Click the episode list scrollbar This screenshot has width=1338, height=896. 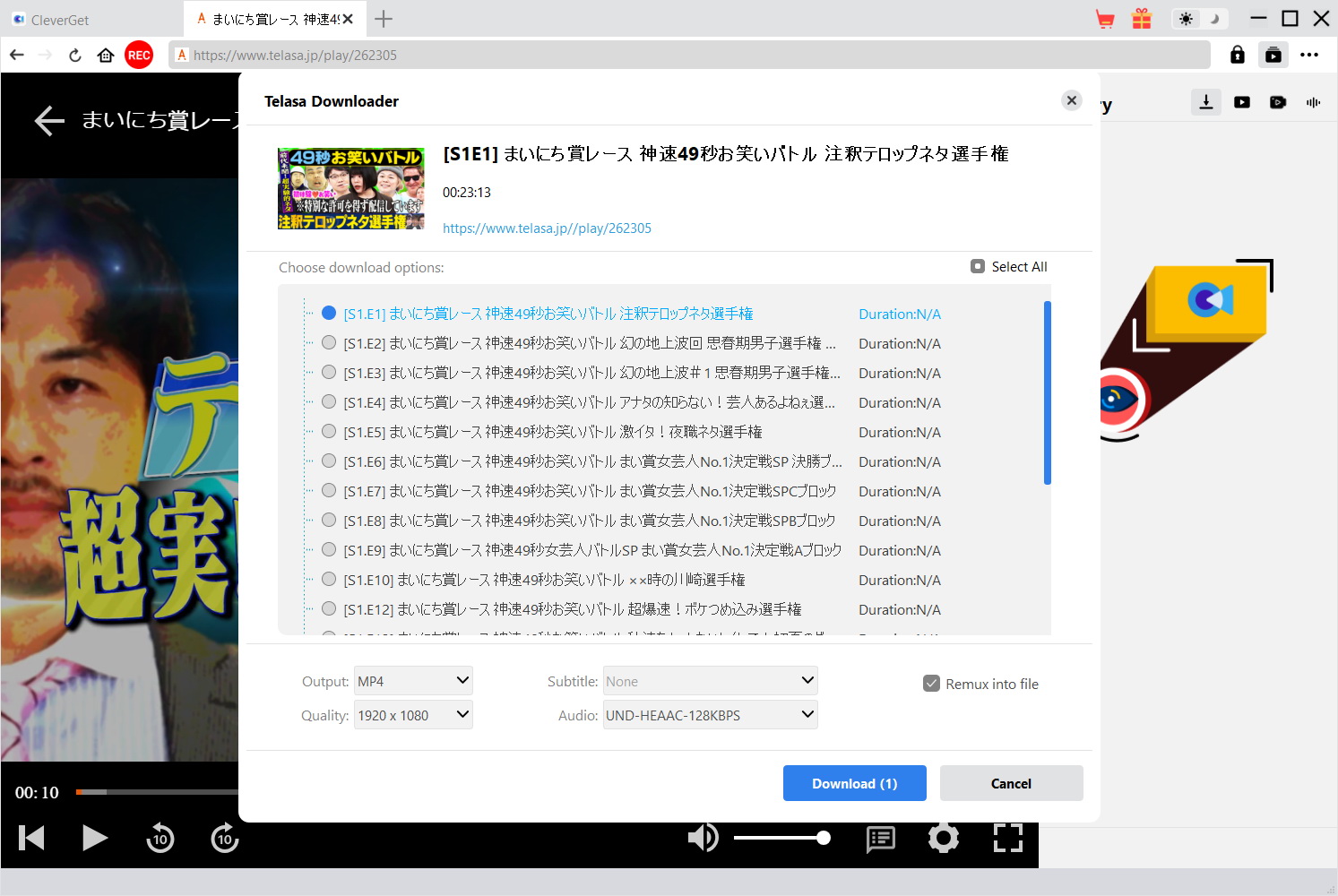click(x=1047, y=392)
